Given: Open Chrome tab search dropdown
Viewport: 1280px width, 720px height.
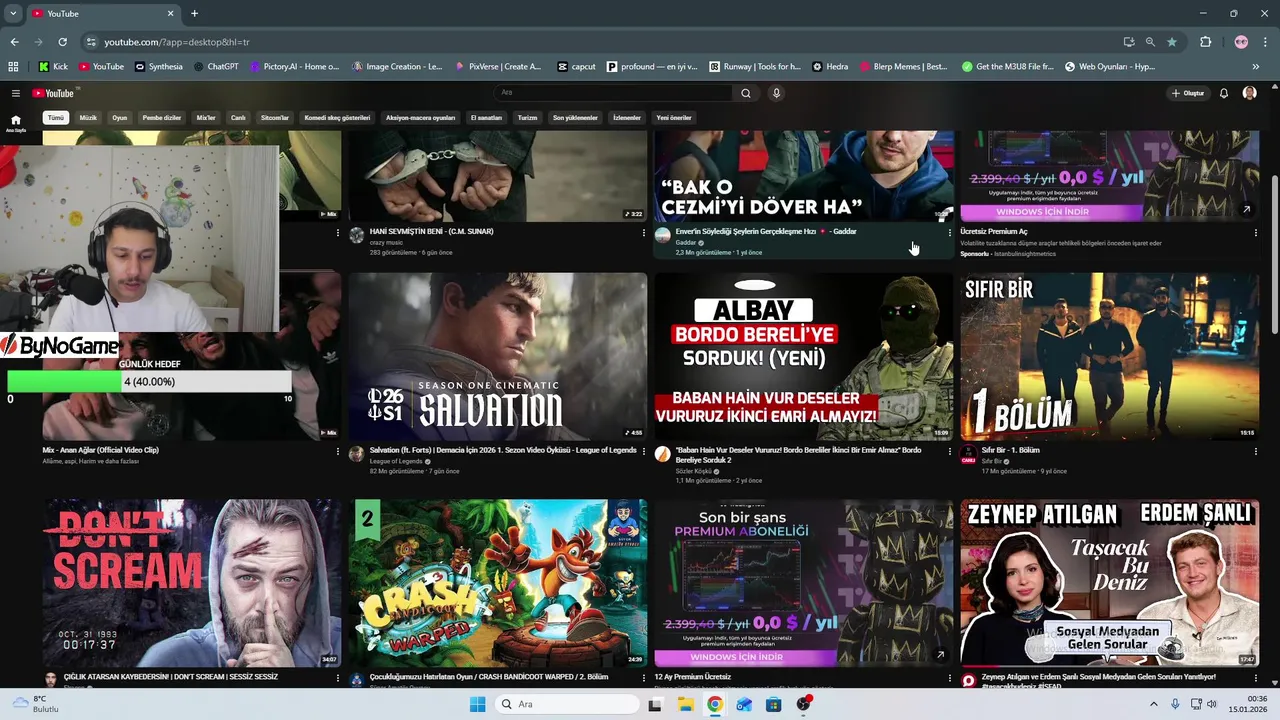Looking at the screenshot, I should point(12,14).
